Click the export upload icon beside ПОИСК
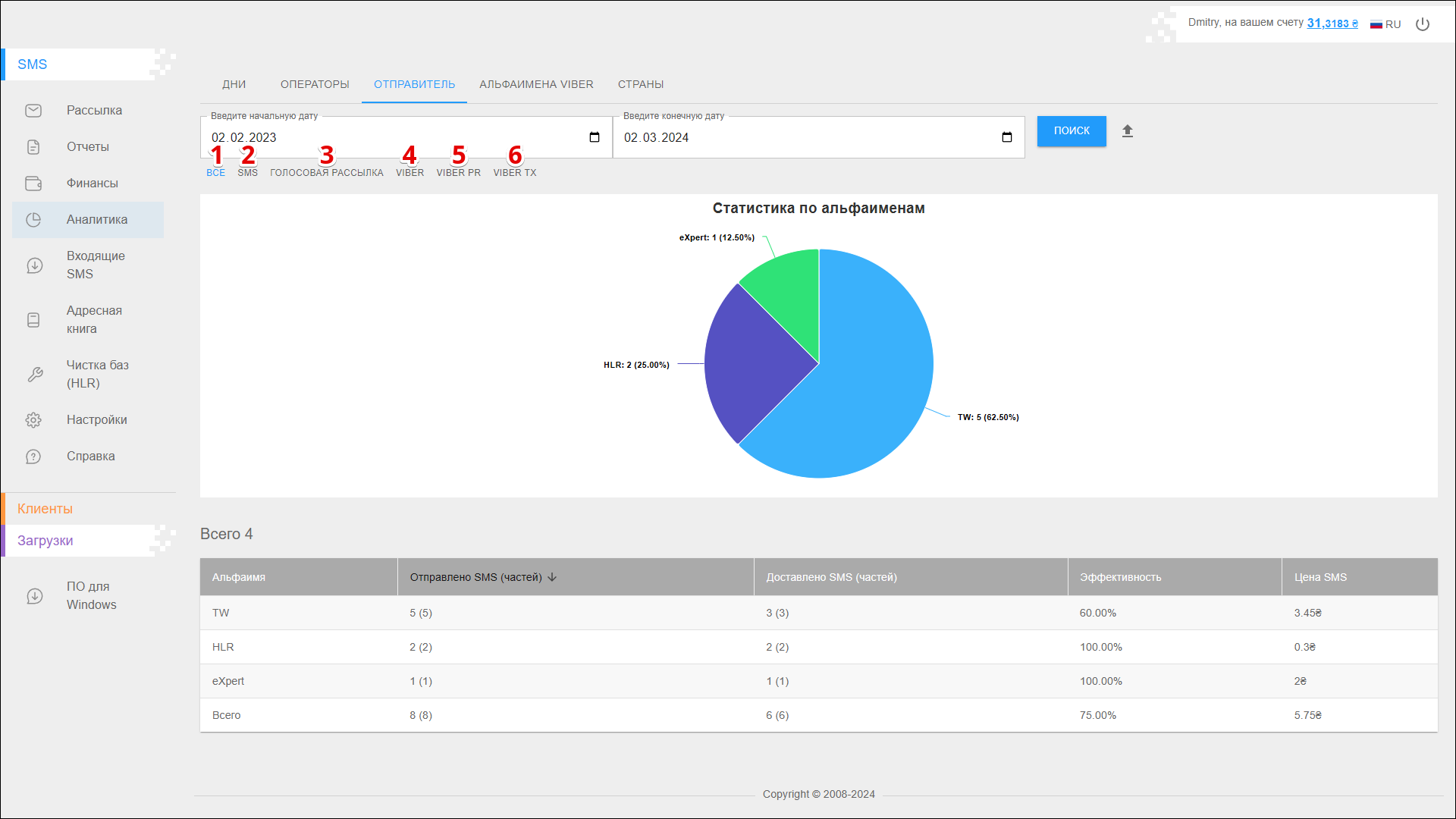 pyautogui.click(x=1128, y=131)
